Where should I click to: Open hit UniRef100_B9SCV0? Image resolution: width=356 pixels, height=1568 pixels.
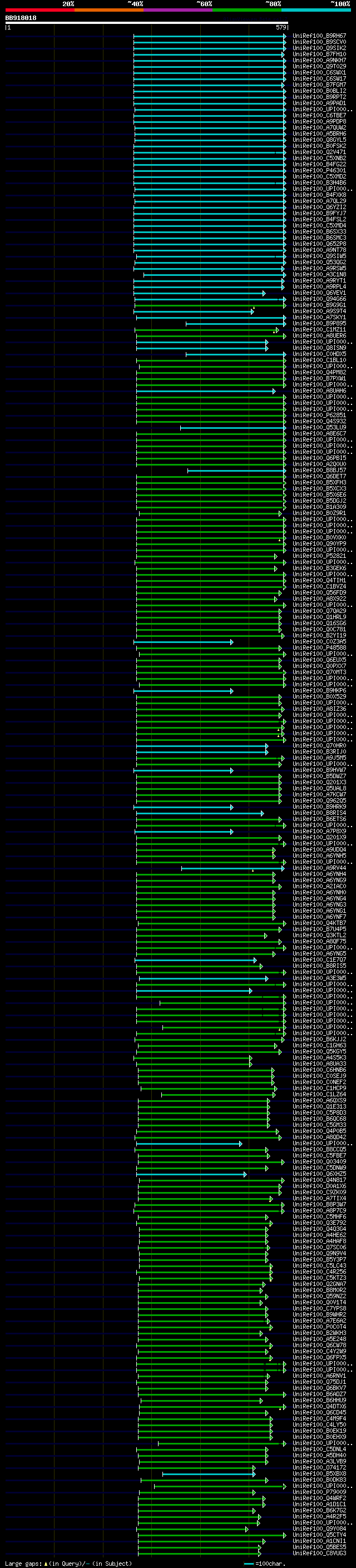(319, 42)
